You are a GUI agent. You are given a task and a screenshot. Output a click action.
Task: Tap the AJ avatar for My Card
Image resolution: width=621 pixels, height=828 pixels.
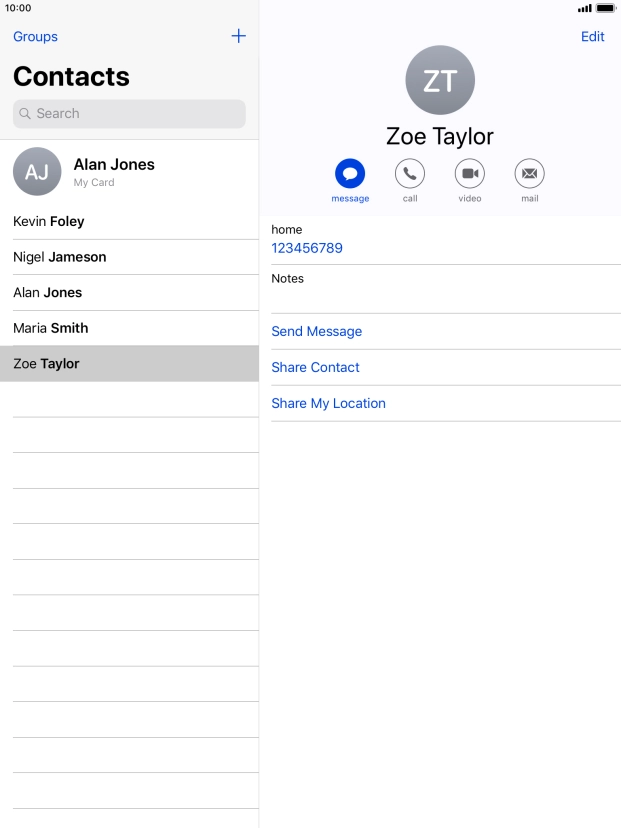click(x=37, y=172)
